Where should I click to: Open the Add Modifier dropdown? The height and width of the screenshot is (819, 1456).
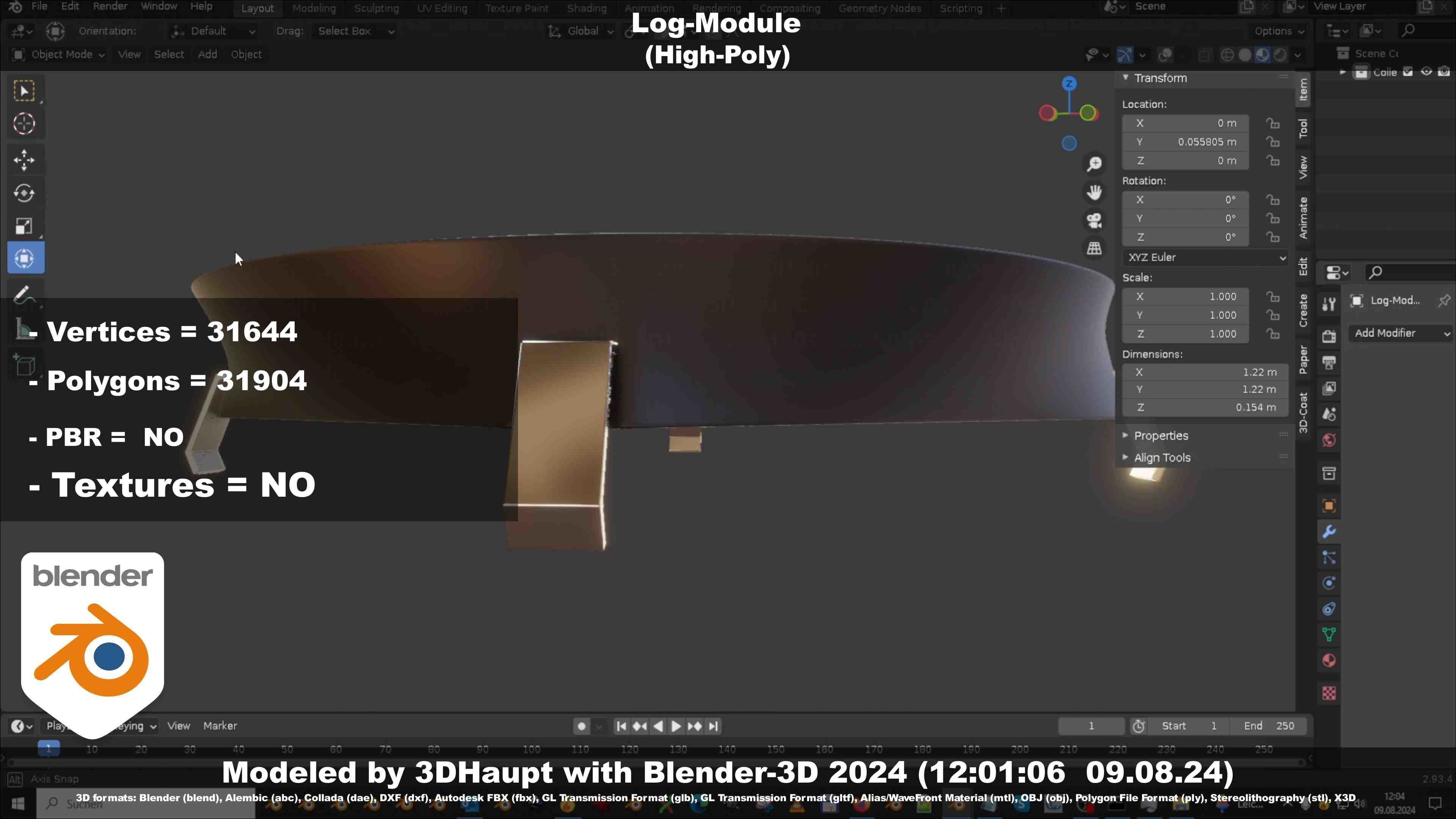coord(1401,334)
